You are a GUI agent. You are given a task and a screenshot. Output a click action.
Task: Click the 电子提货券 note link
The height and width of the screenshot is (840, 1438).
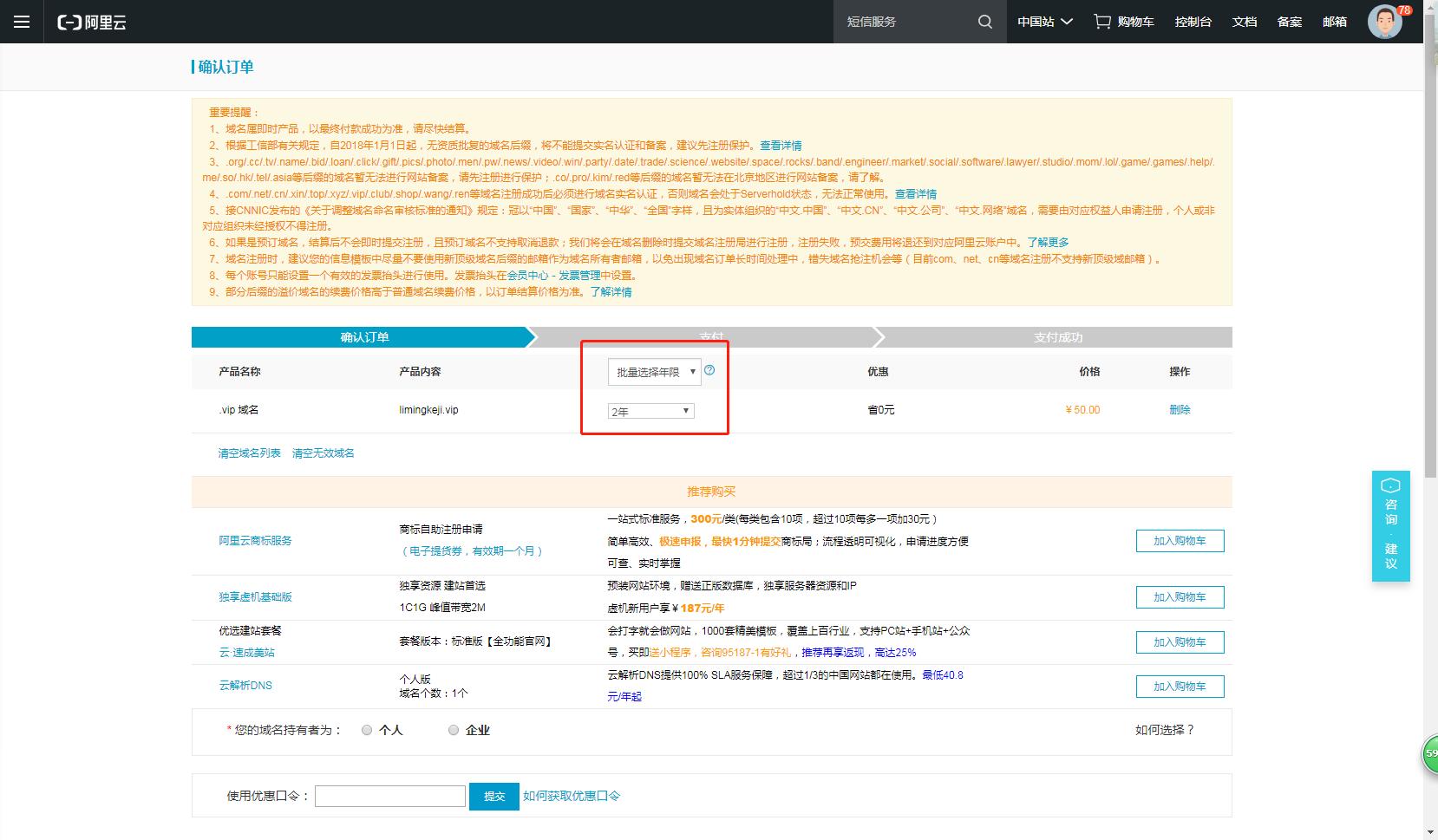[x=472, y=551]
